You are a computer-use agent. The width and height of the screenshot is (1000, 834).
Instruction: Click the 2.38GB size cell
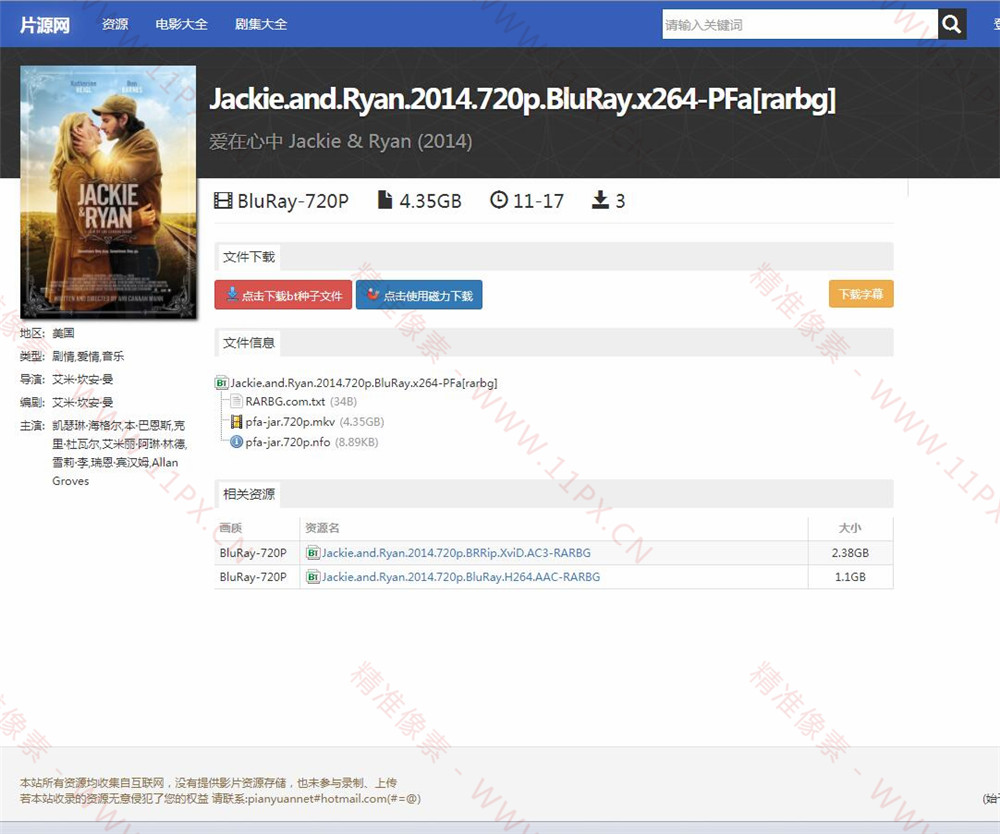850,553
